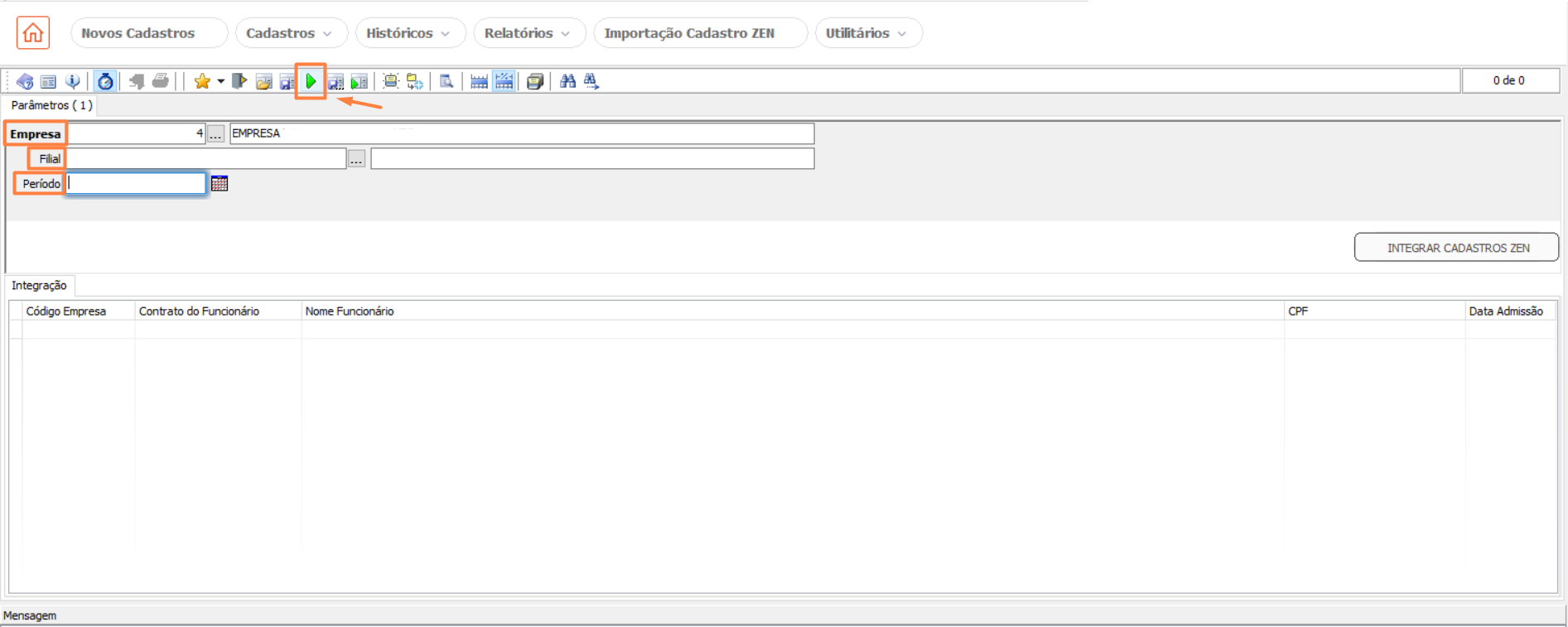The width and height of the screenshot is (1568, 627).
Task: Click into the Período input field
Action: pos(136,184)
